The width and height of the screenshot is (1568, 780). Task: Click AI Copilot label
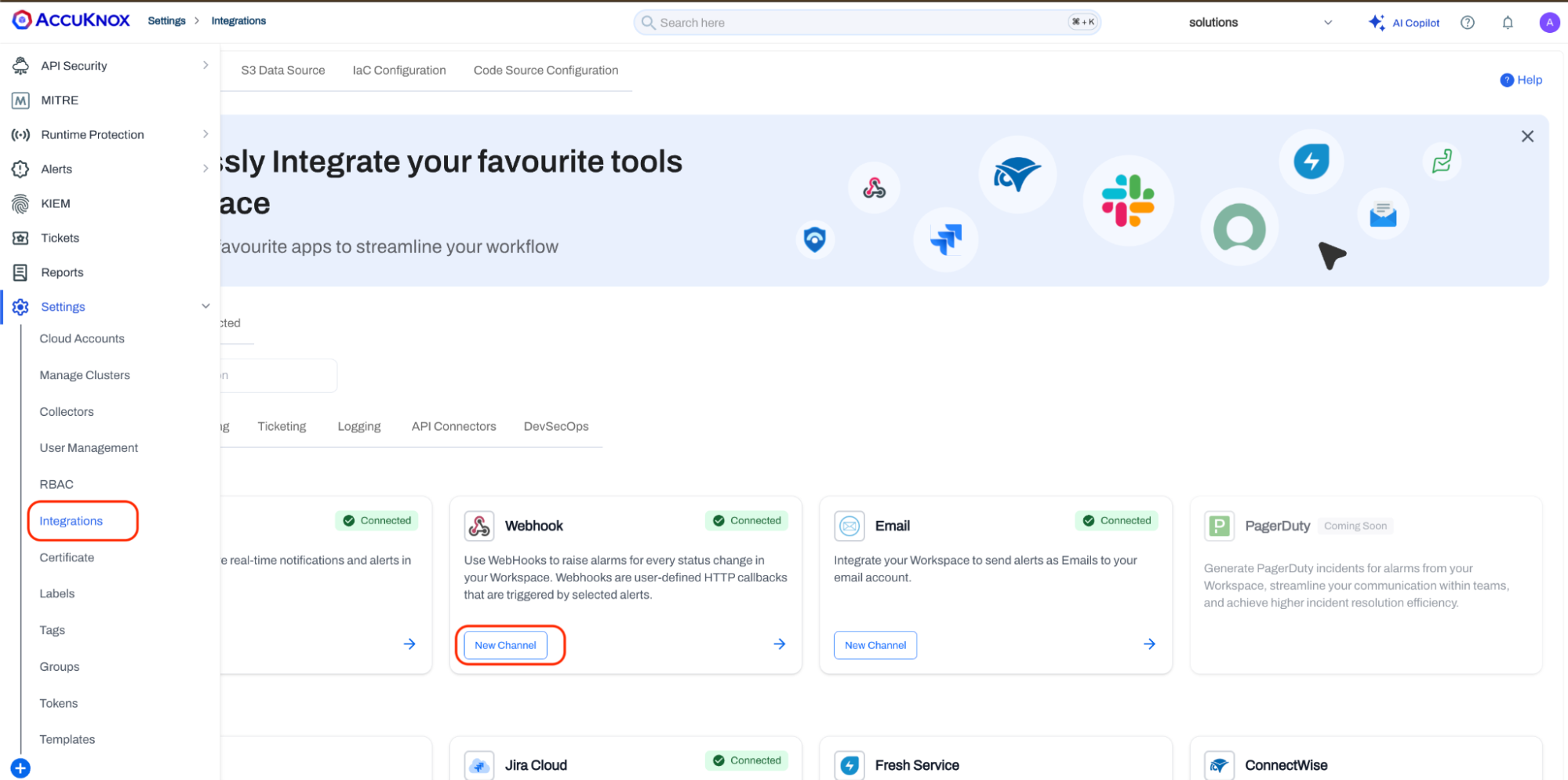click(1416, 24)
